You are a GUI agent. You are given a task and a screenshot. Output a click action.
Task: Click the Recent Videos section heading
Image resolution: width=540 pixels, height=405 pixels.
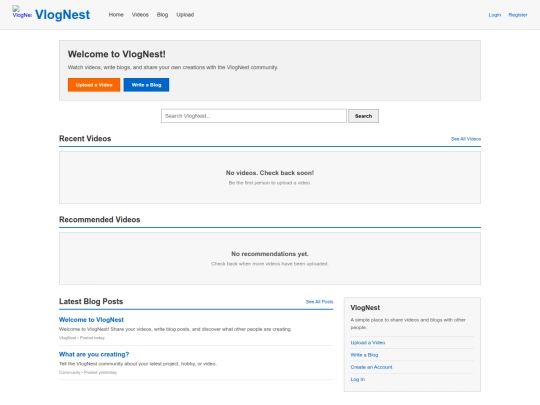tap(85, 138)
